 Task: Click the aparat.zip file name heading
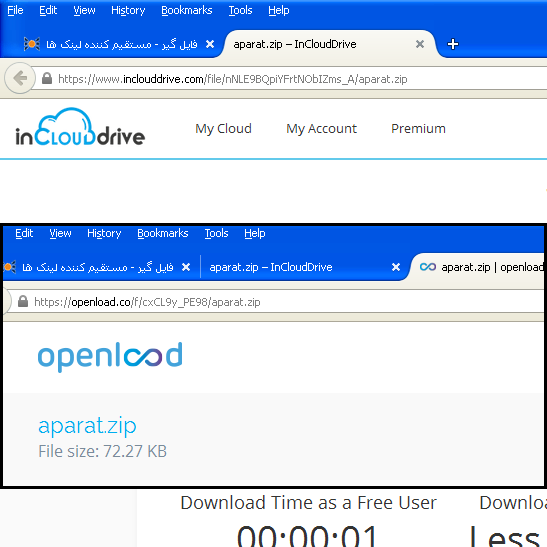(87, 426)
